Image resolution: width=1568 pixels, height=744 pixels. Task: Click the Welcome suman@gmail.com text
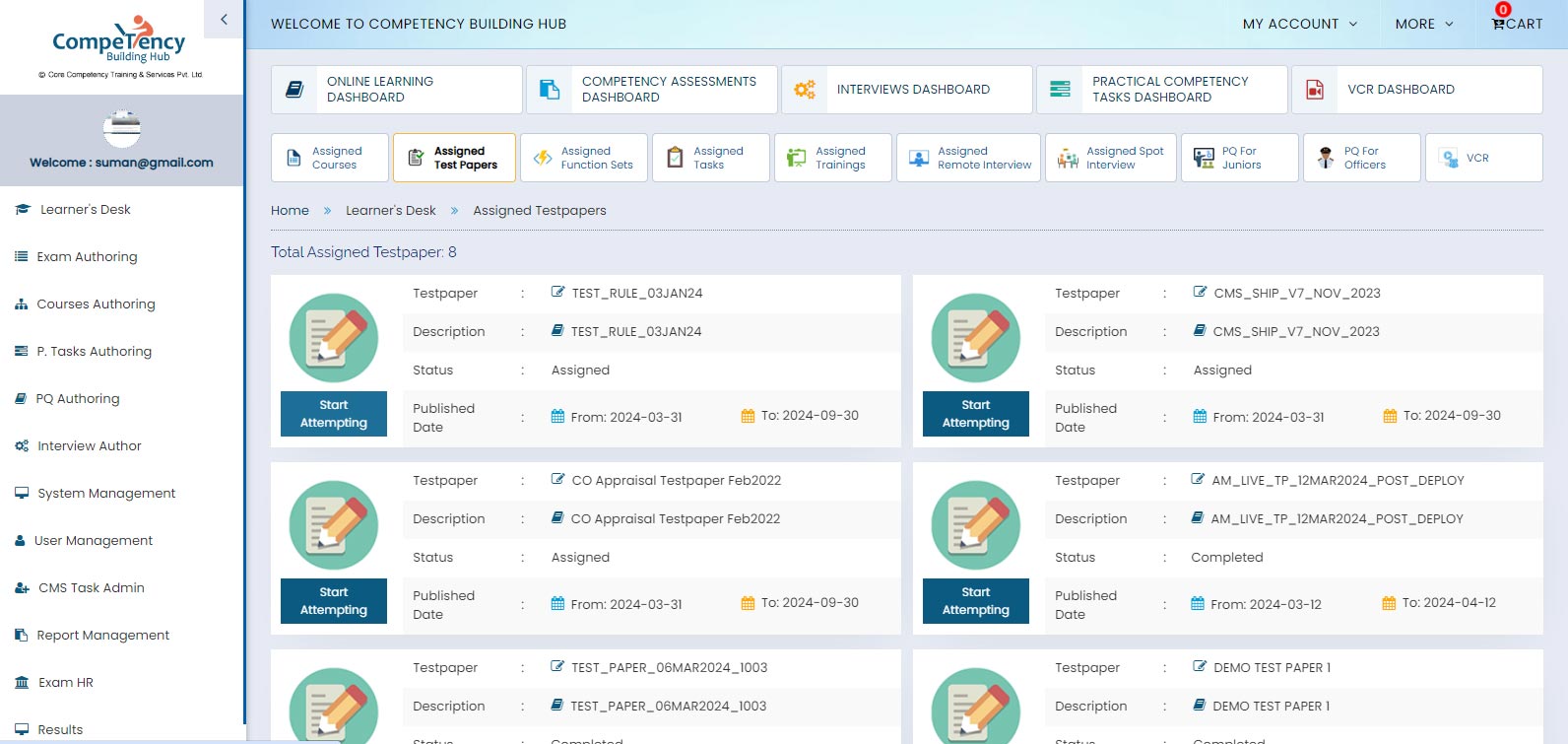(x=121, y=163)
